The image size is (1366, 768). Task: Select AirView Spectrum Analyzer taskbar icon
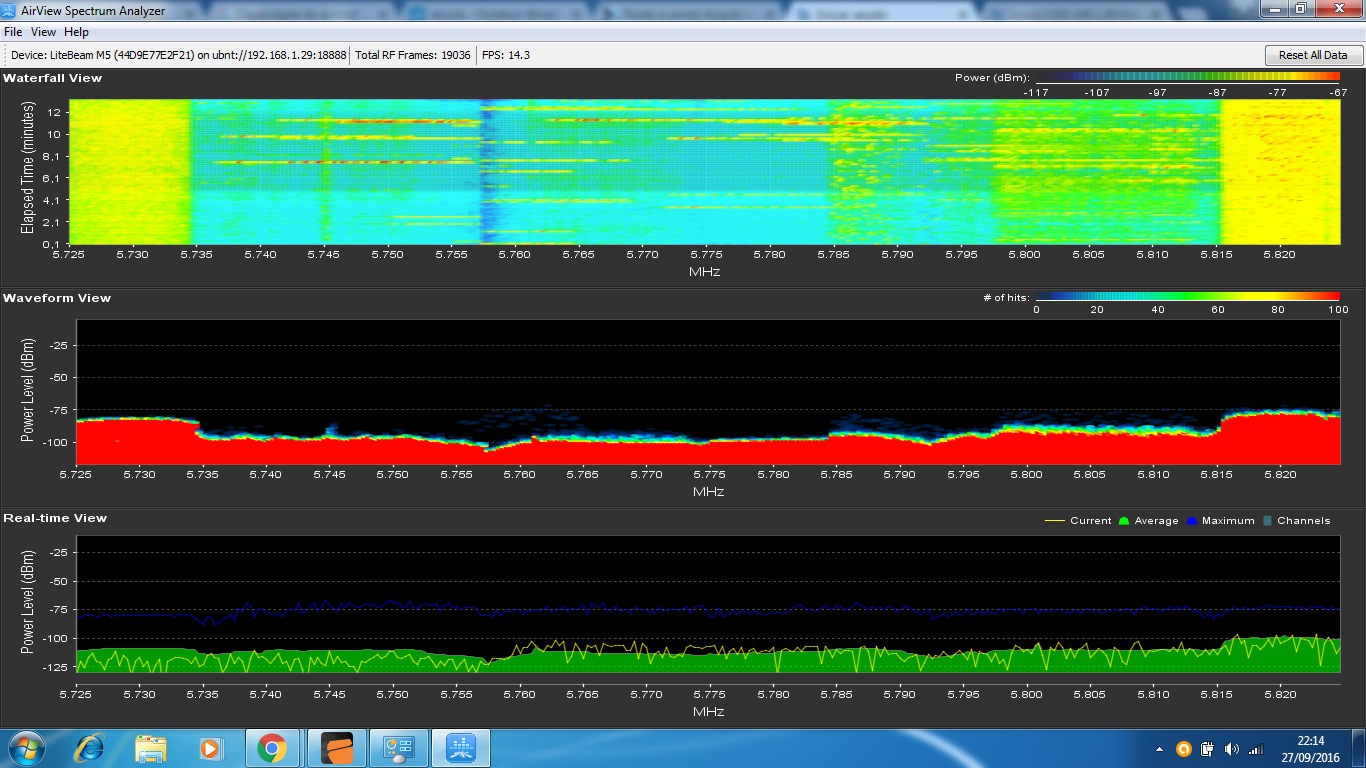tap(460, 748)
